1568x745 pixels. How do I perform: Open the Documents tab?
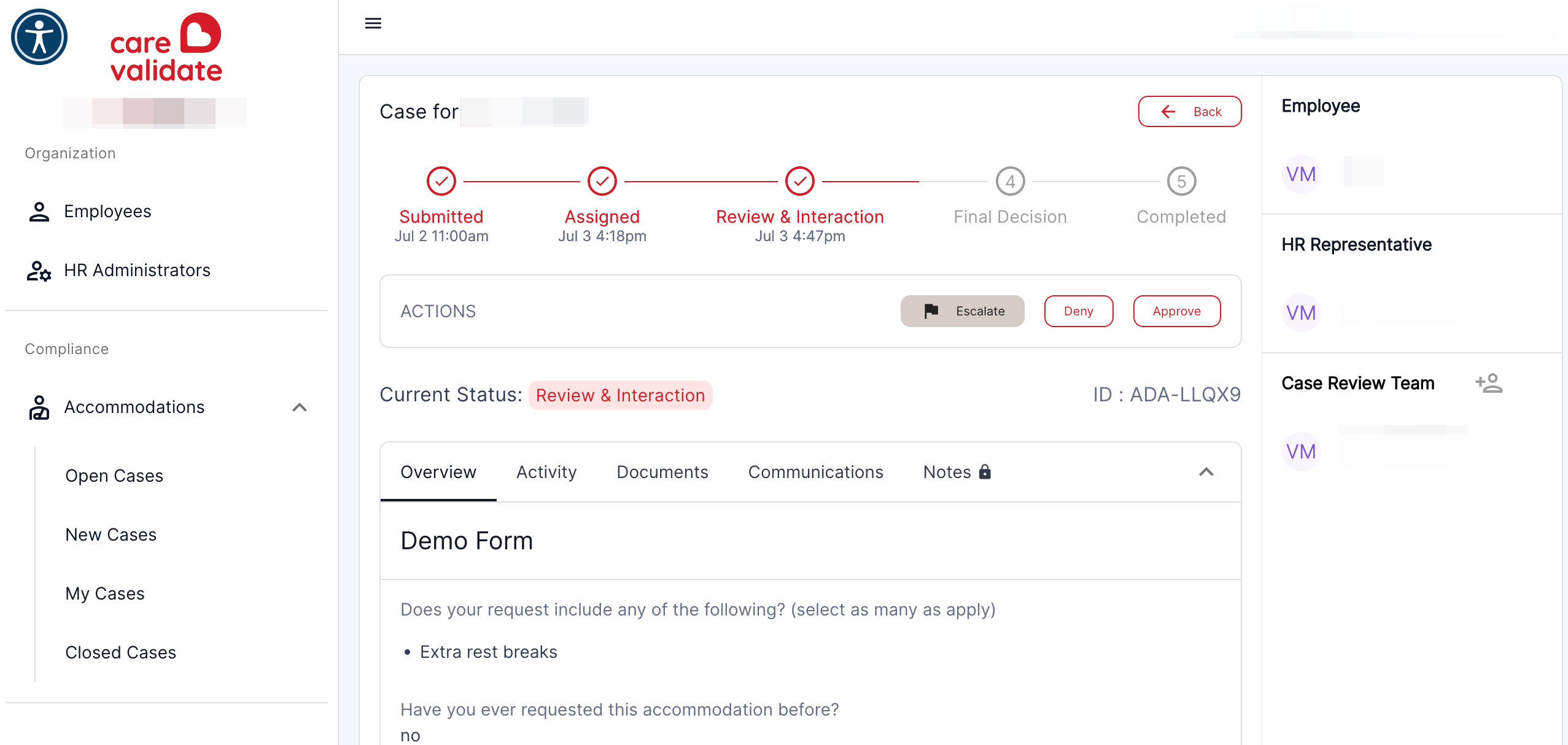[x=662, y=472]
